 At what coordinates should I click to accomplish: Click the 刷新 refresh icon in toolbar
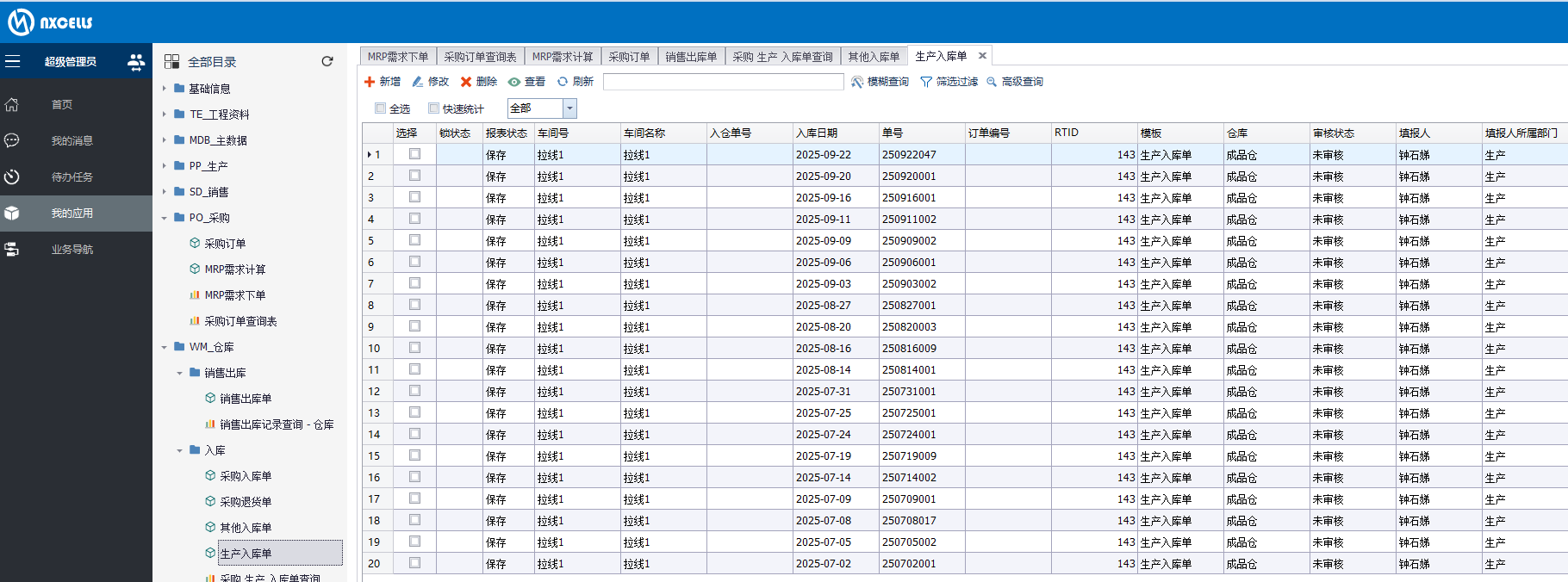tap(563, 82)
